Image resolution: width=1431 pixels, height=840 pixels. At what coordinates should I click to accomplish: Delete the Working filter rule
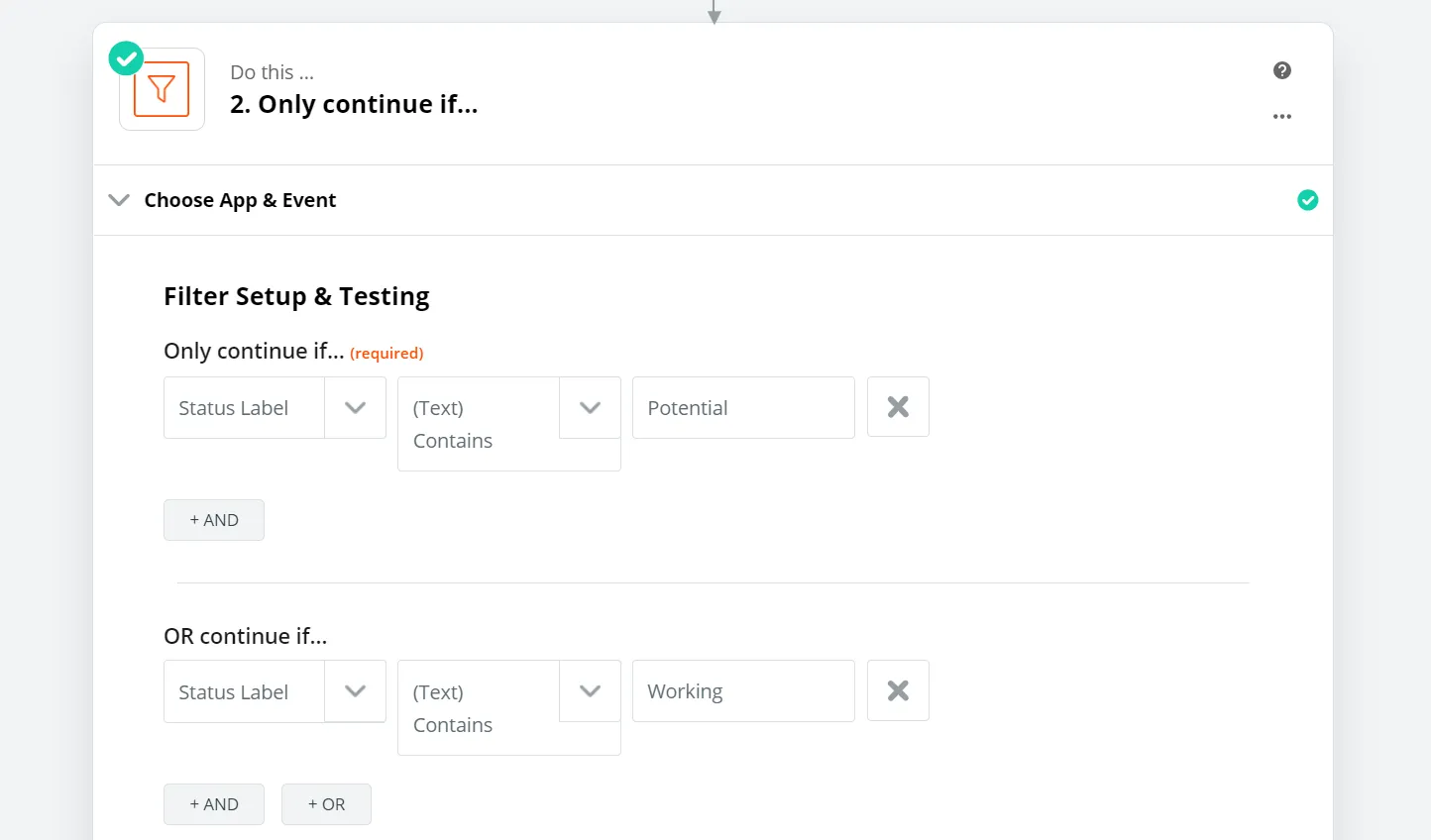pos(898,690)
